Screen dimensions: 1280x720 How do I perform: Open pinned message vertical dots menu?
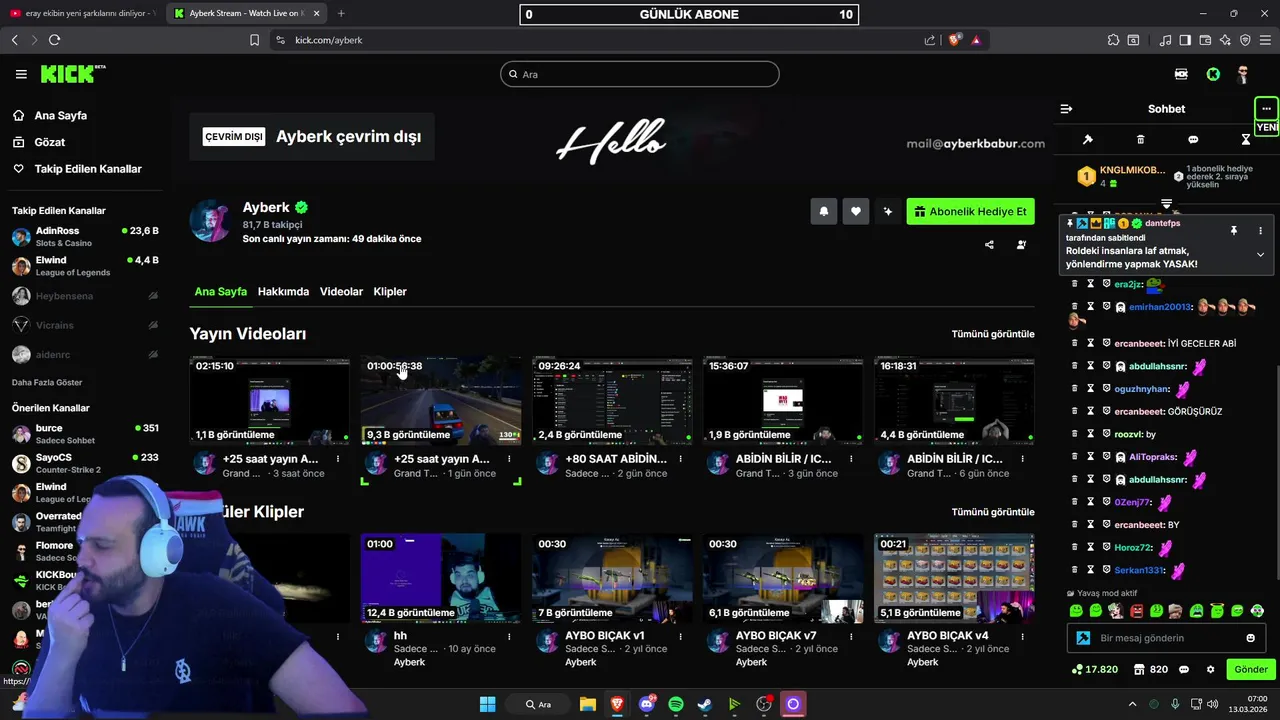tap(1260, 231)
